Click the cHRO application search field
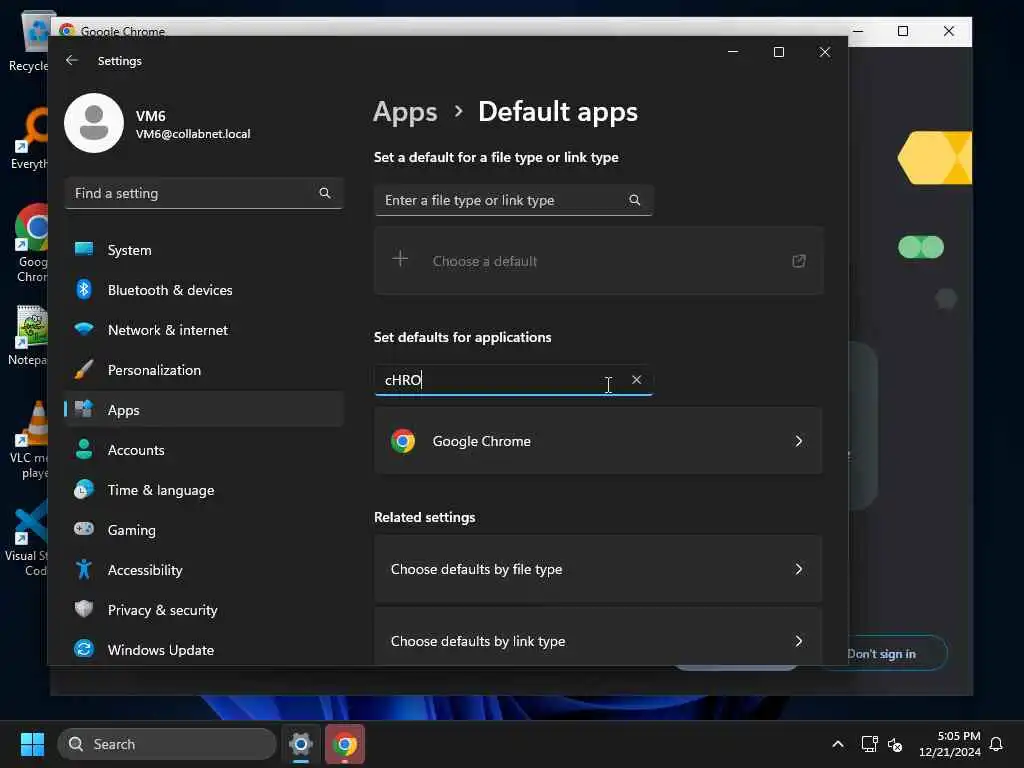Viewport: 1024px width, 768px height. pos(513,380)
